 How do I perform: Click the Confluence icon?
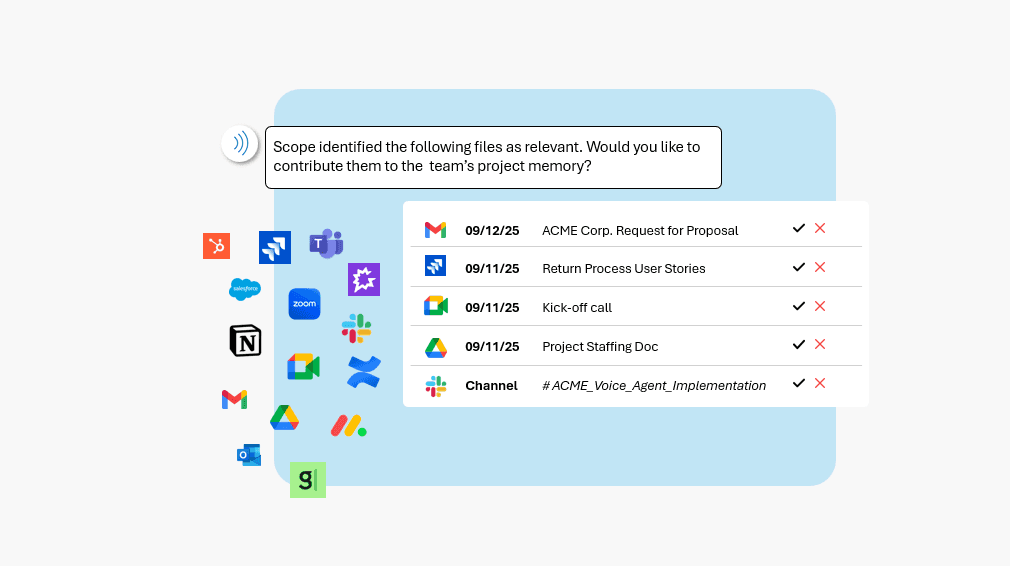pos(364,372)
